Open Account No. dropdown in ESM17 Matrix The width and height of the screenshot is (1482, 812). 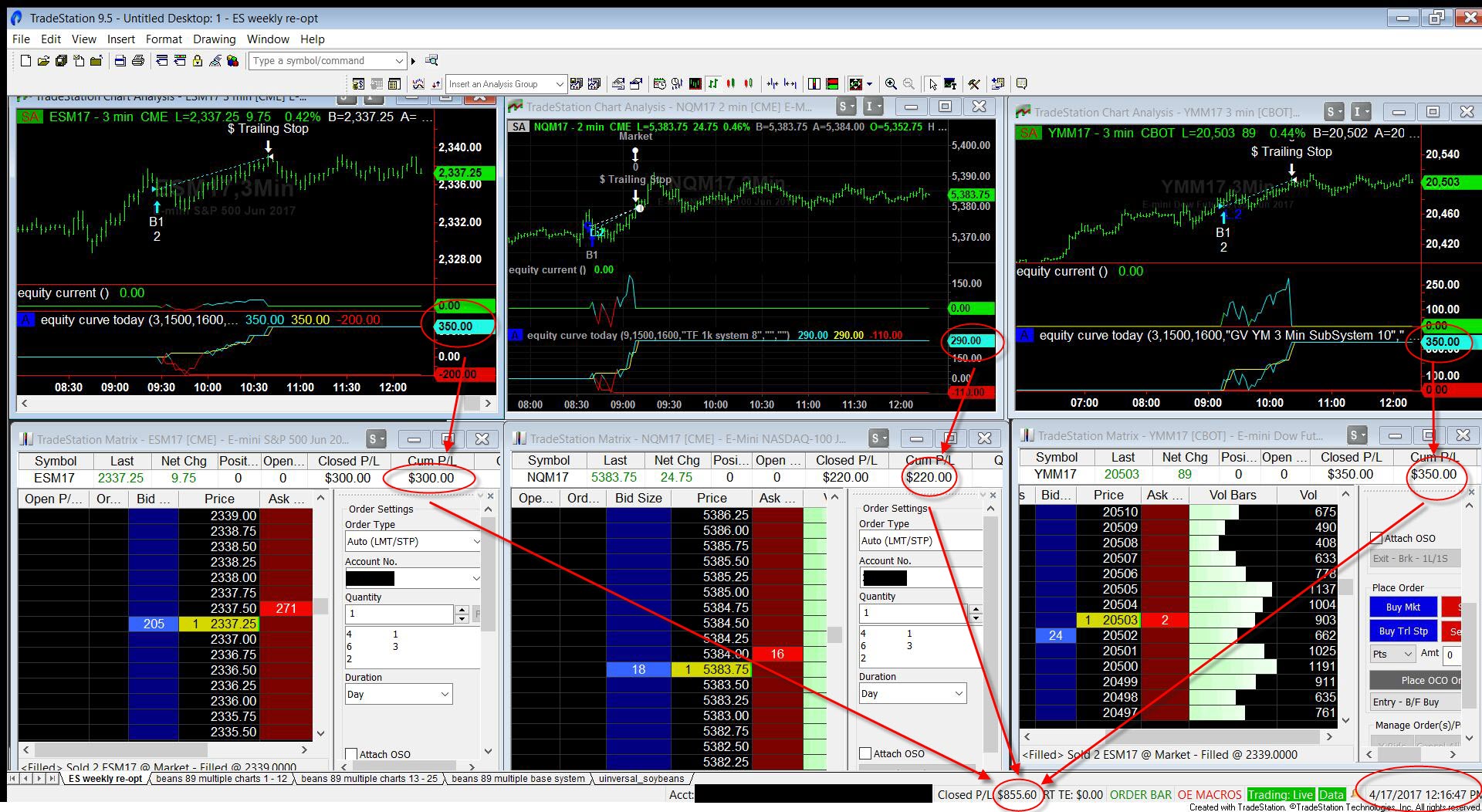[x=475, y=578]
